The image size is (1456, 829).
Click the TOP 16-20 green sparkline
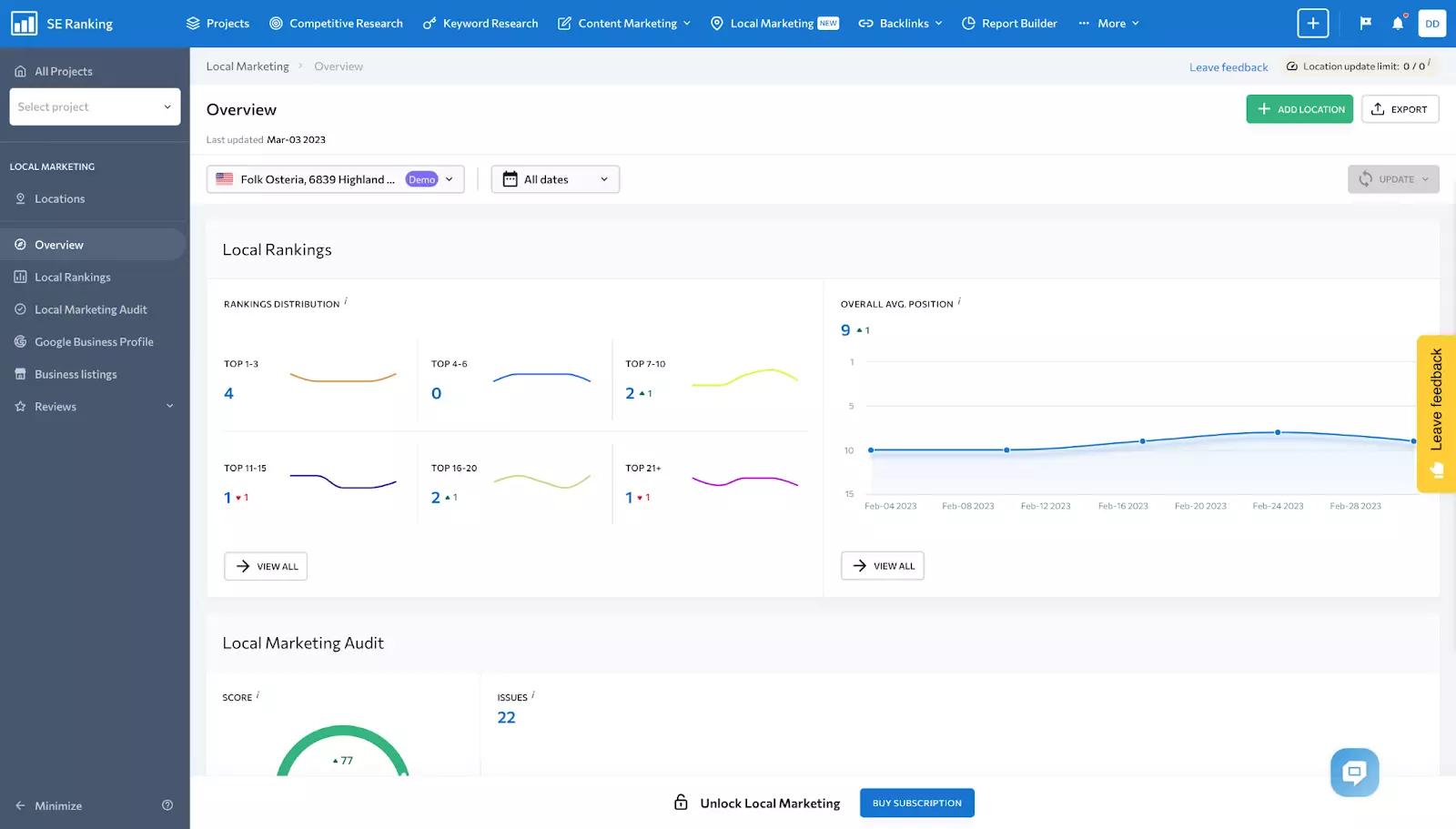coord(541,481)
